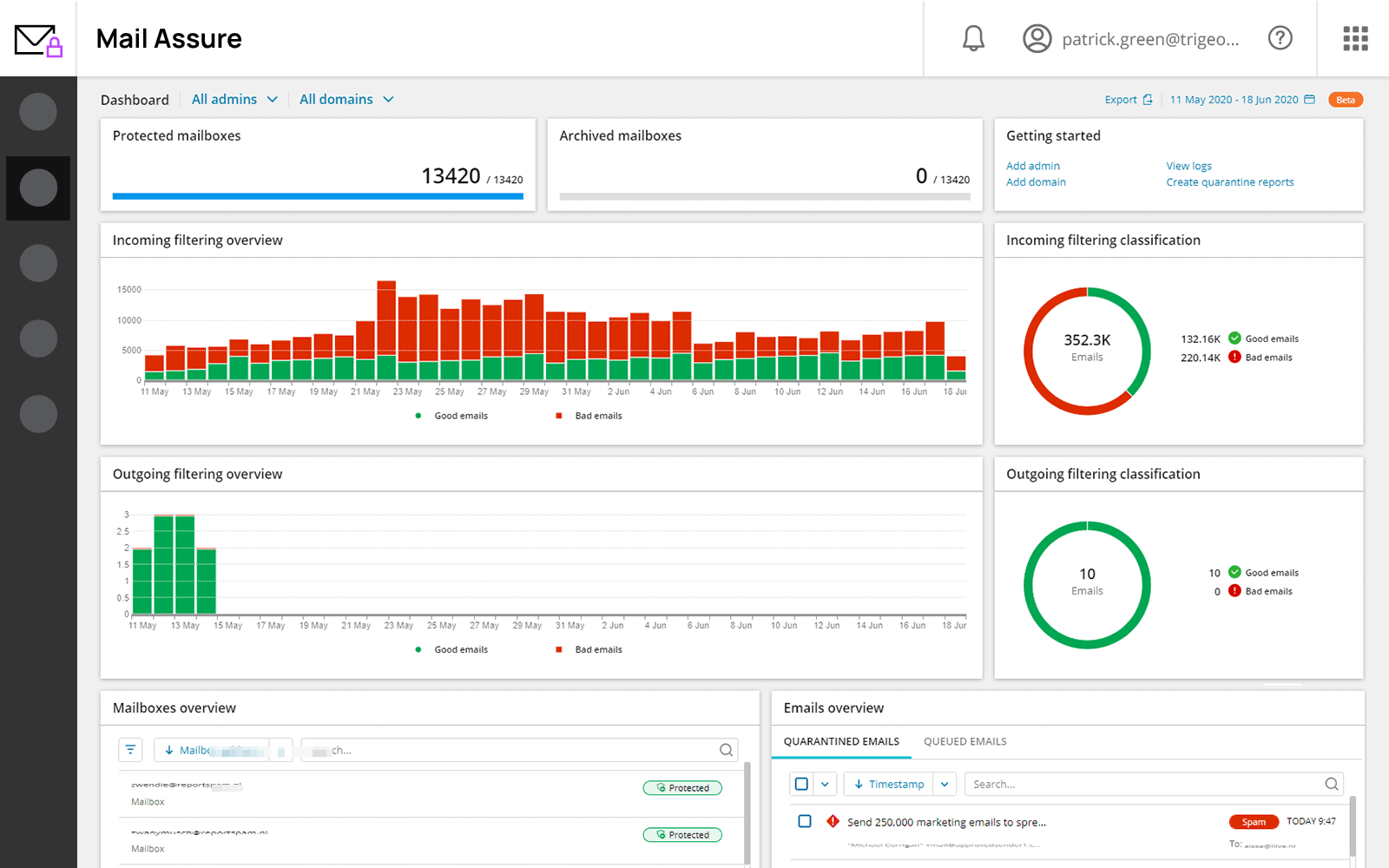1389x868 pixels.
Task: Open the help question mark icon
Action: point(1280,38)
